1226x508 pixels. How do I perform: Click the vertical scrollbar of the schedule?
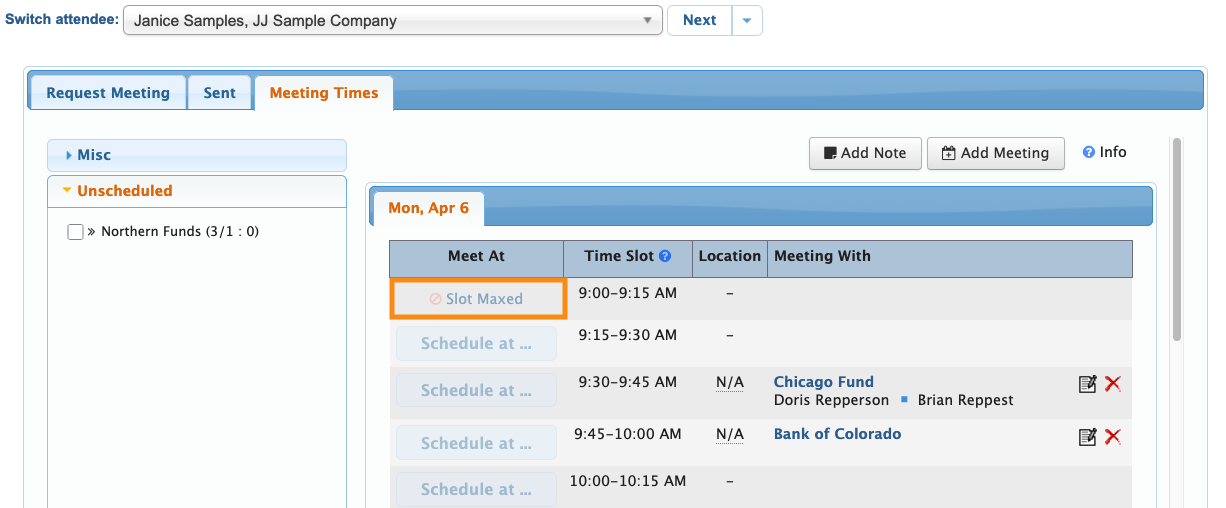(1177, 240)
